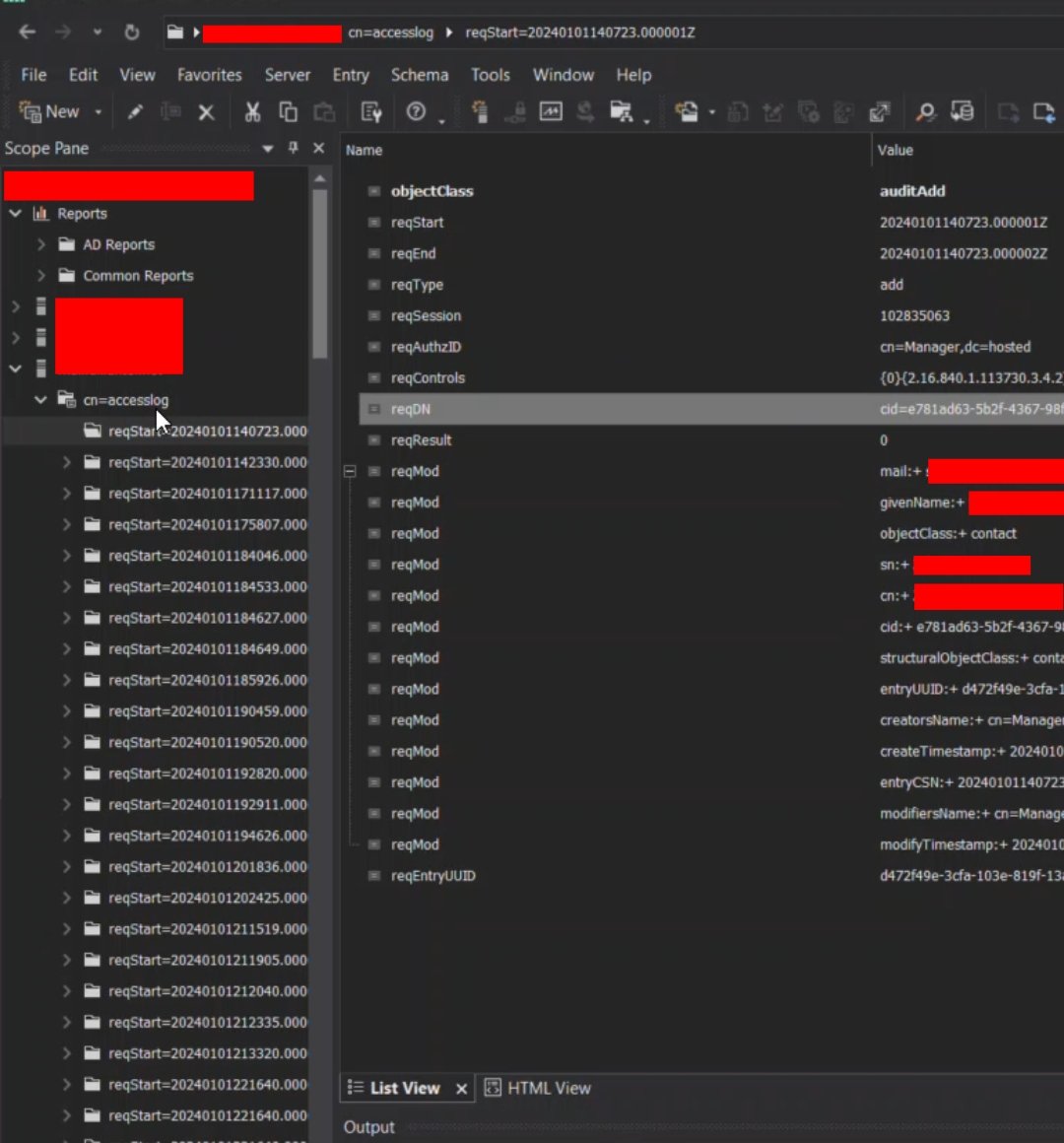Go back with the navigation back arrow

(27, 33)
